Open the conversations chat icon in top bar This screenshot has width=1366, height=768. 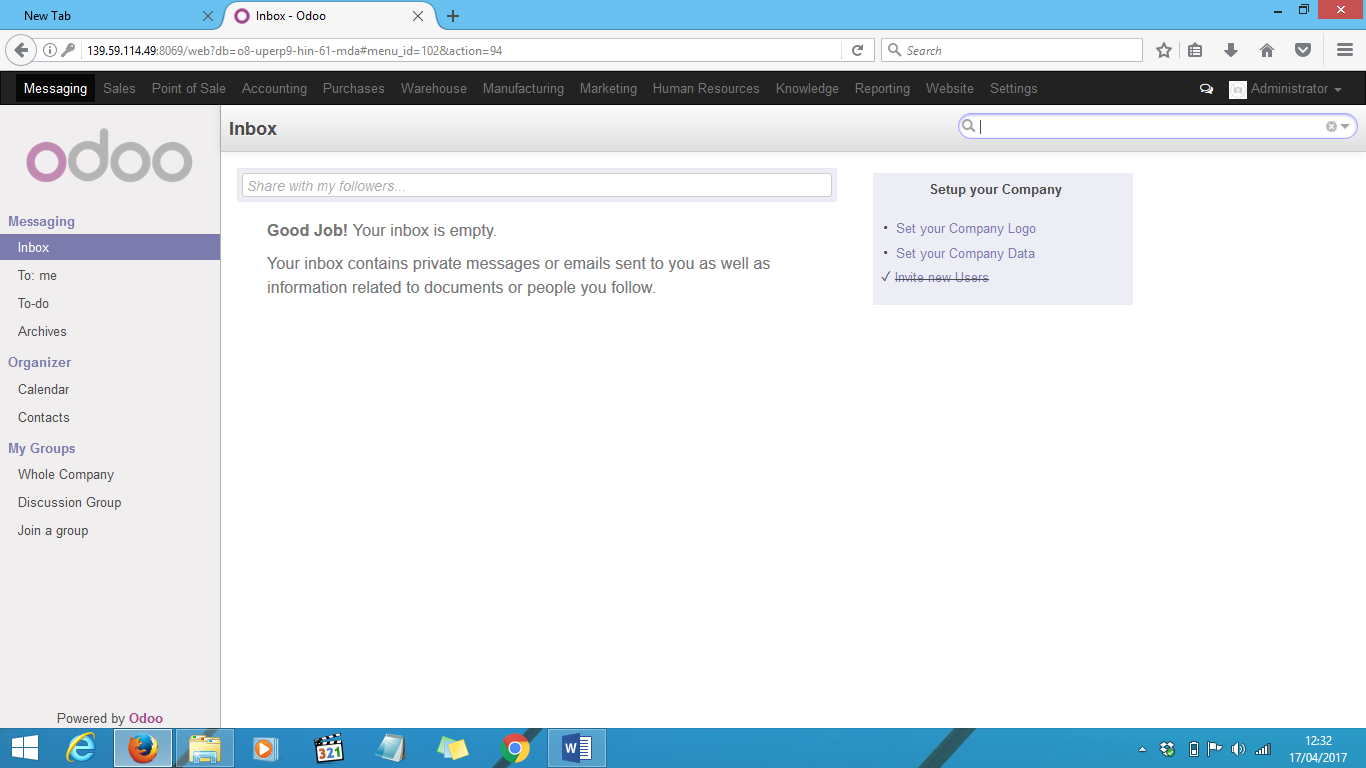coord(1206,89)
